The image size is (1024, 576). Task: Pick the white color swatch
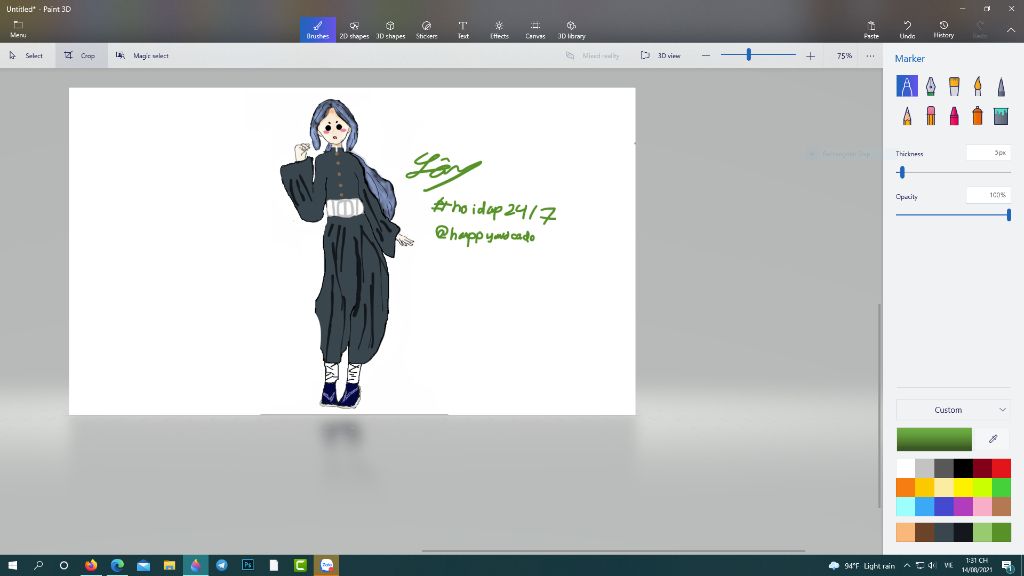click(x=905, y=468)
